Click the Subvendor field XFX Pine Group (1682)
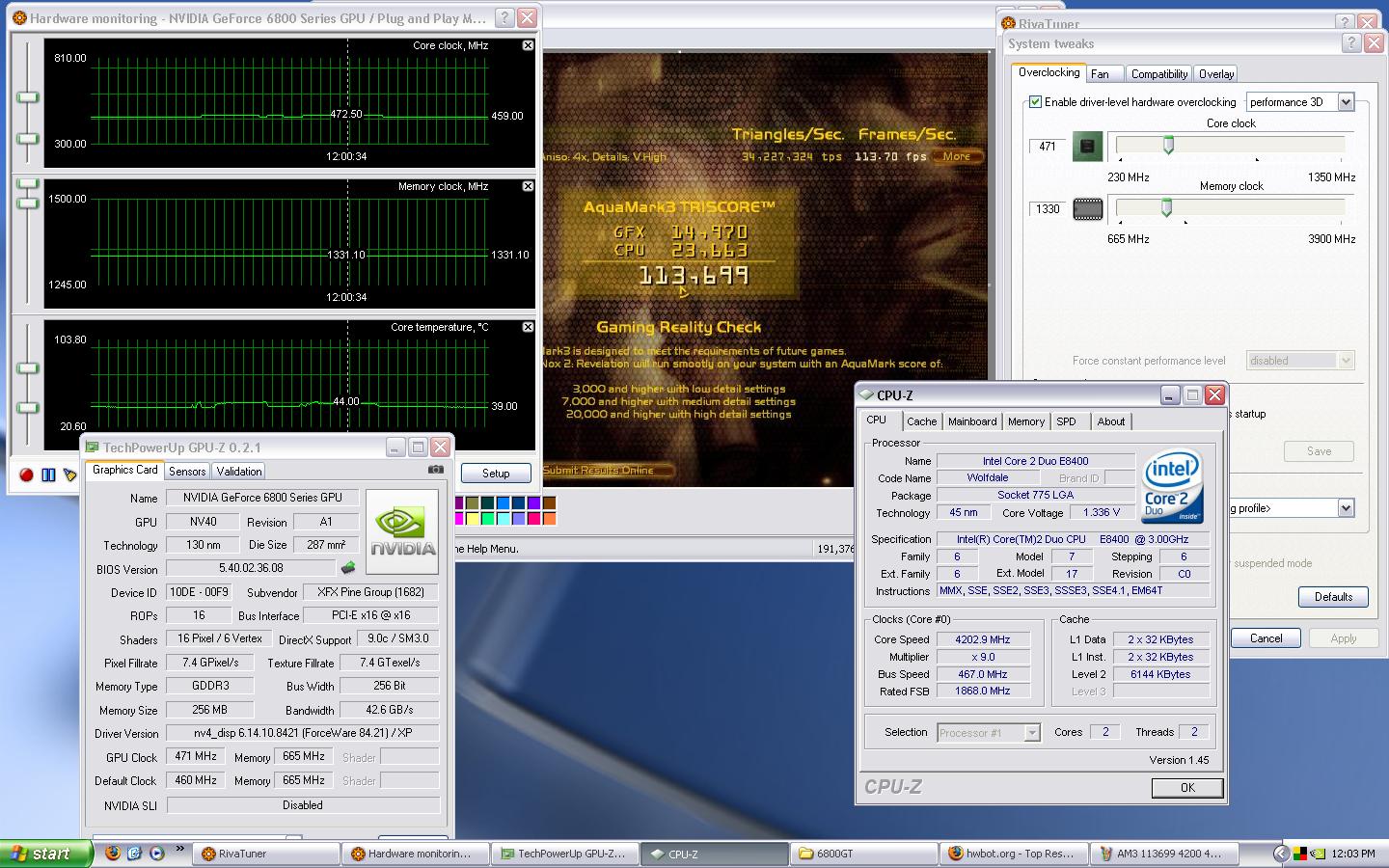The width and height of the screenshot is (1389, 868). point(371,592)
